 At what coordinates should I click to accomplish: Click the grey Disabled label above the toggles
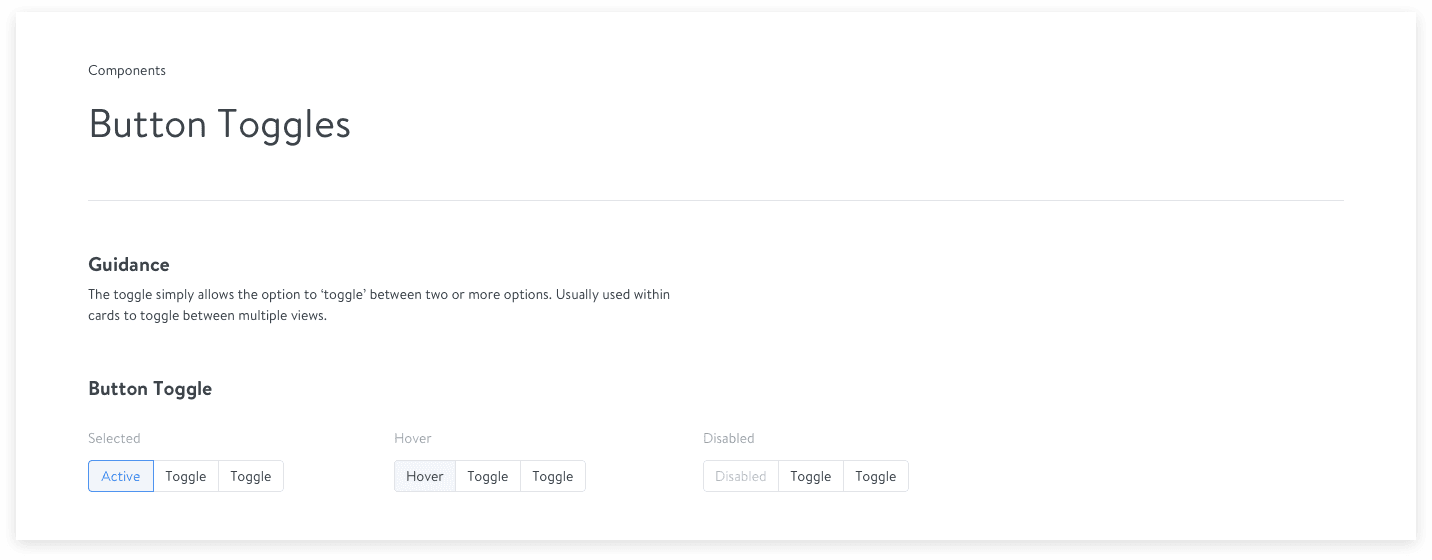(729, 438)
